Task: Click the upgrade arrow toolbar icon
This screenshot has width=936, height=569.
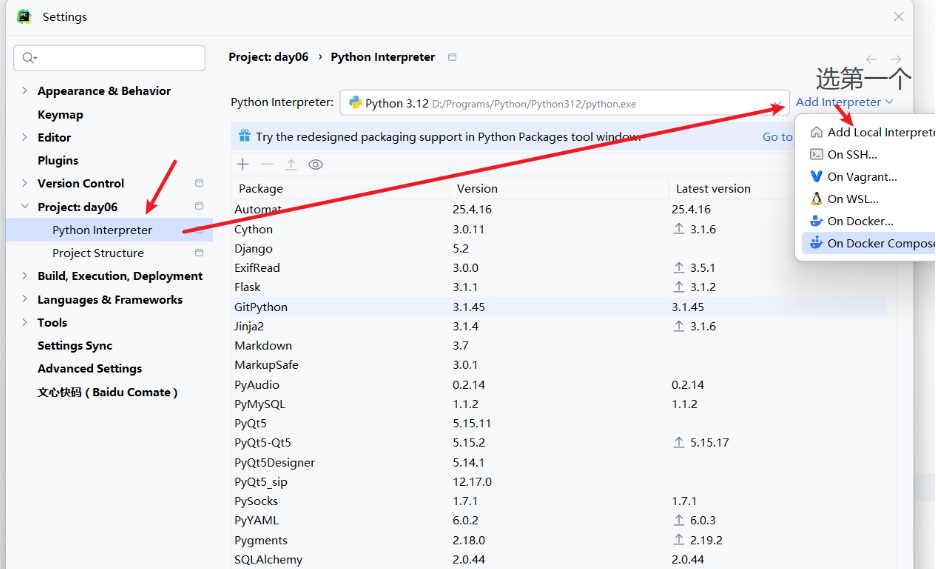Action: click(x=291, y=164)
